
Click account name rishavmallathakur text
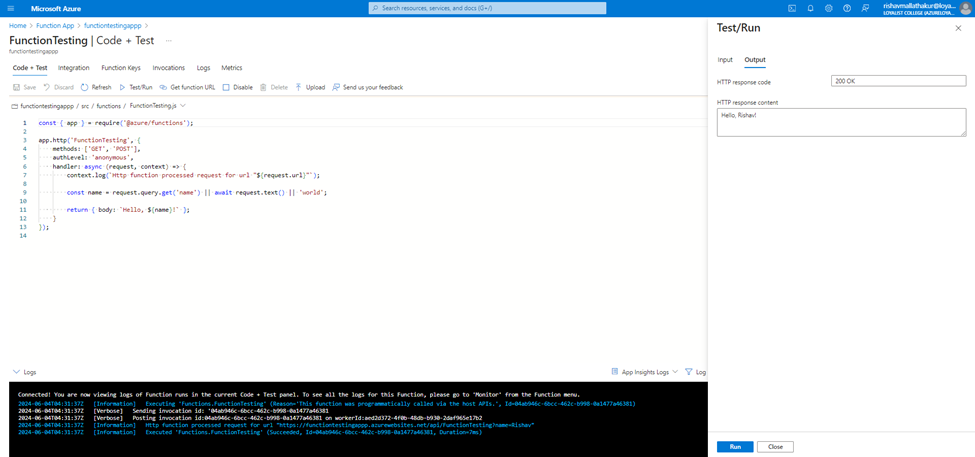pos(918,5)
